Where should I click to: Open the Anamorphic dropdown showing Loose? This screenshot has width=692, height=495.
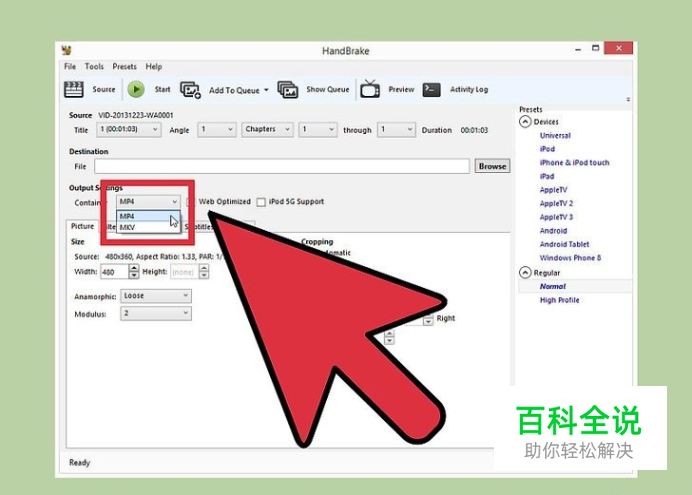click(x=156, y=296)
